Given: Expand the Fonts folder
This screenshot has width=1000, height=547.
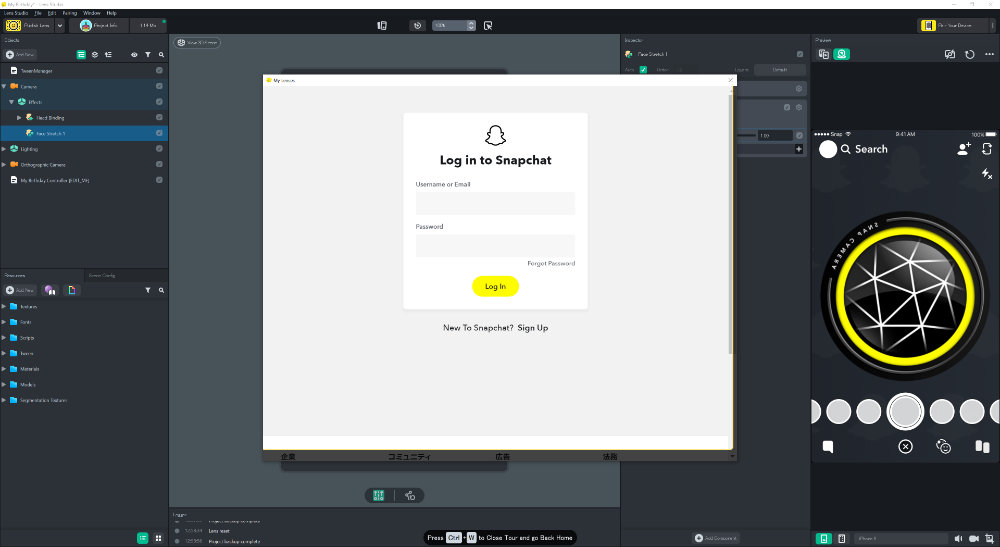Looking at the screenshot, I should coord(4,322).
